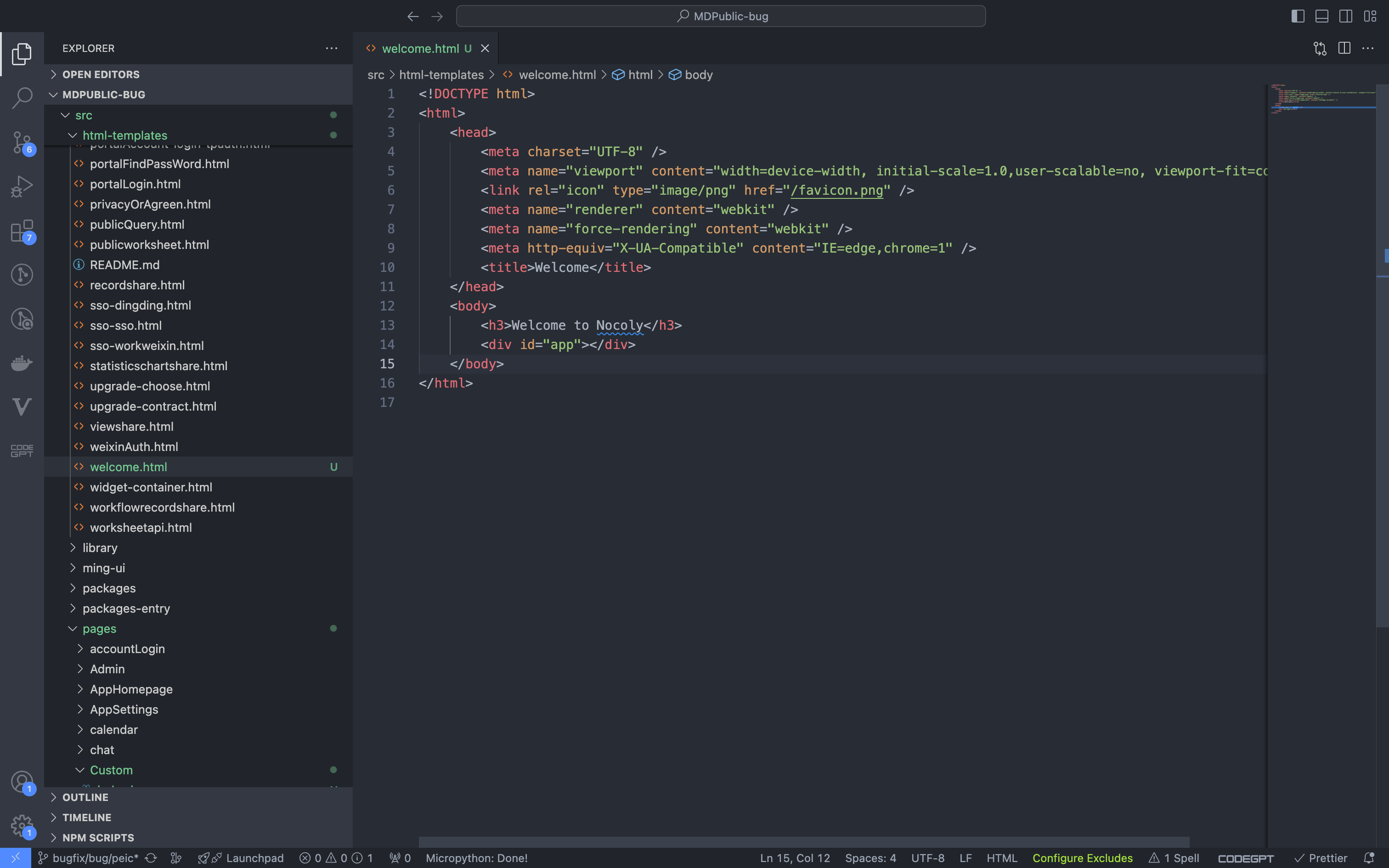Open changes compare icon in editor toolbar
The height and width of the screenshot is (868, 1389).
click(x=1320, y=48)
